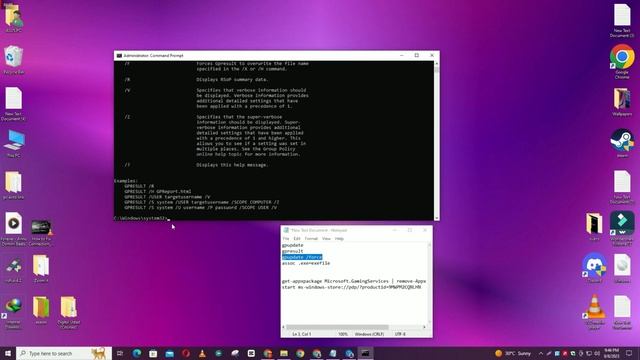Open the Format menu in Notepad
This screenshot has width=640, height=360.
pyautogui.click(x=311, y=238)
